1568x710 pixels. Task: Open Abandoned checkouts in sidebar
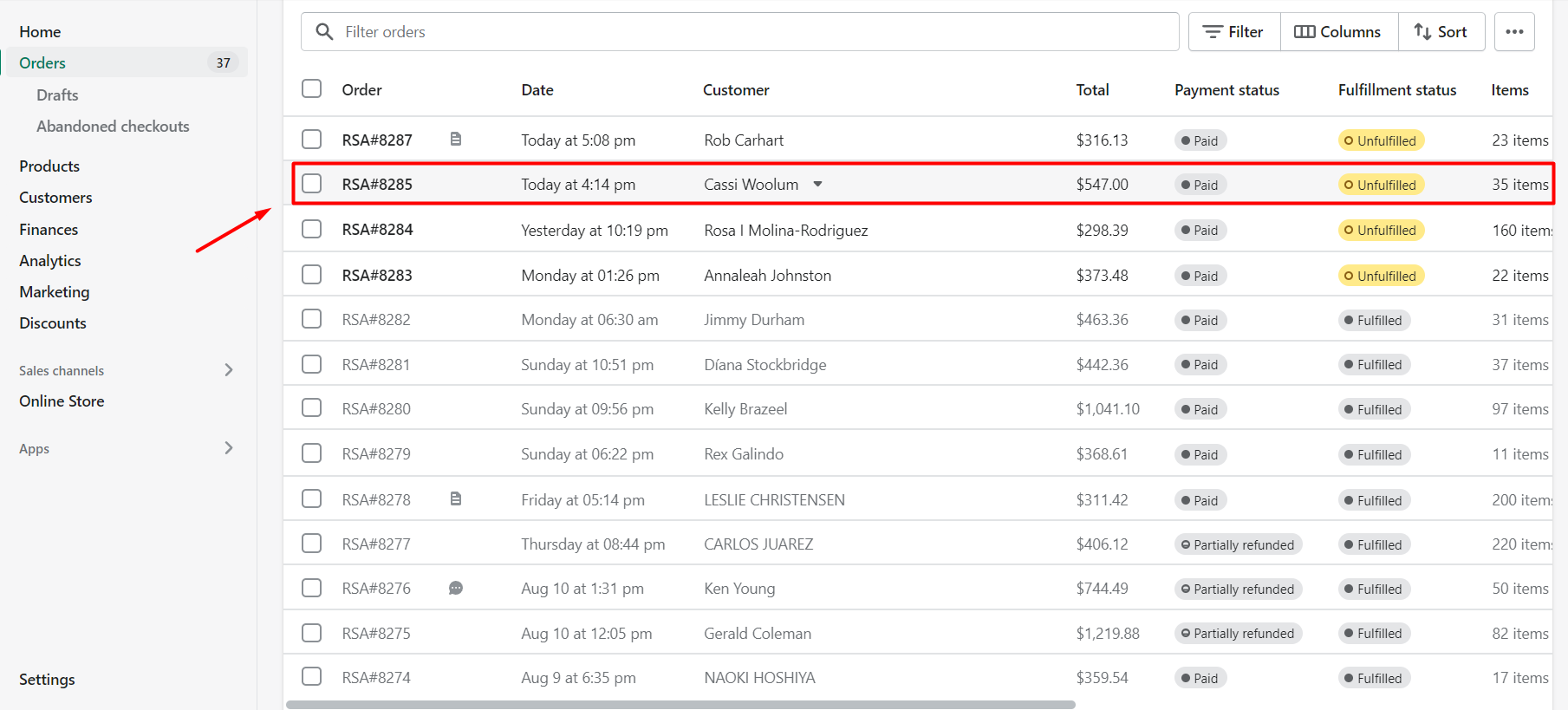(113, 127)
